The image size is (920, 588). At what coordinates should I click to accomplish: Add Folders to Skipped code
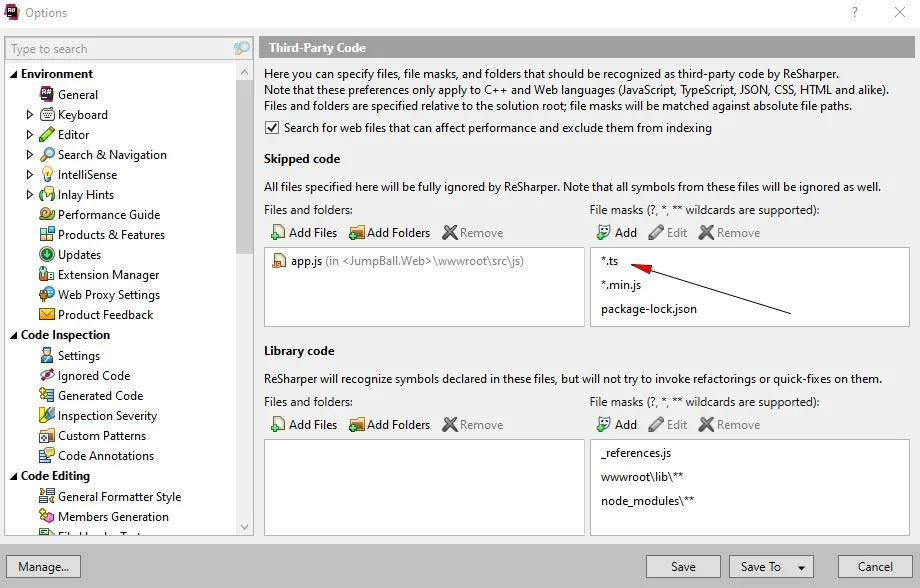[389, 232]
